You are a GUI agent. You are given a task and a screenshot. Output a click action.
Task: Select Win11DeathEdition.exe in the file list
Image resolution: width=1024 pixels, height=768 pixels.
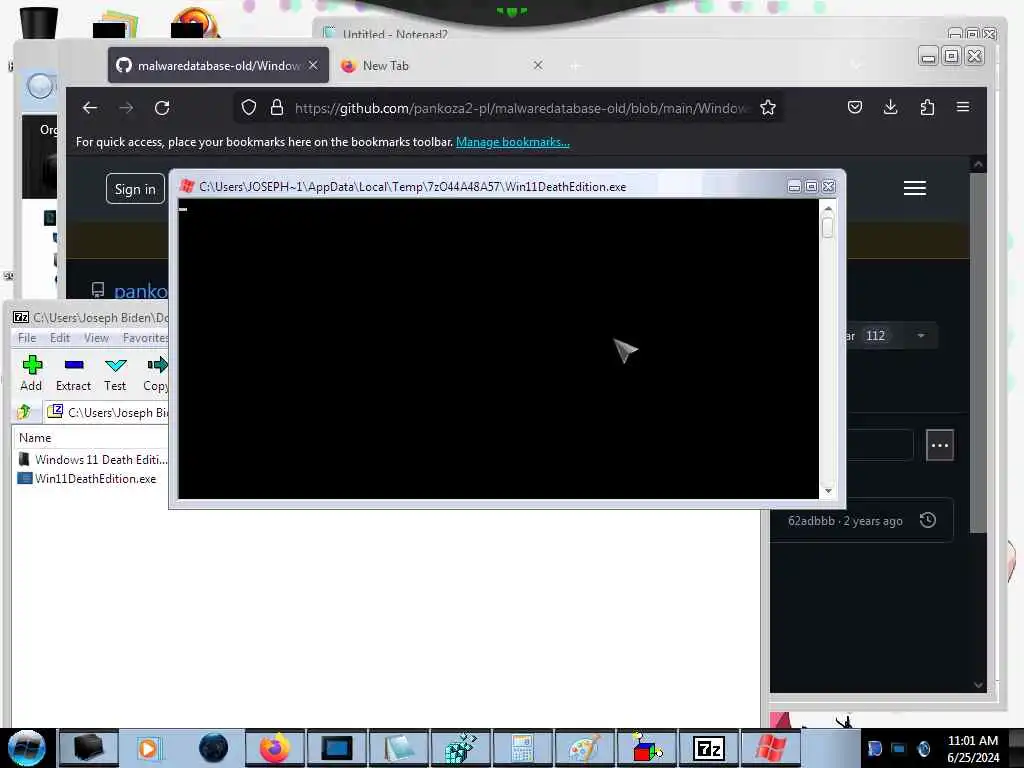(x=88, y=479)
